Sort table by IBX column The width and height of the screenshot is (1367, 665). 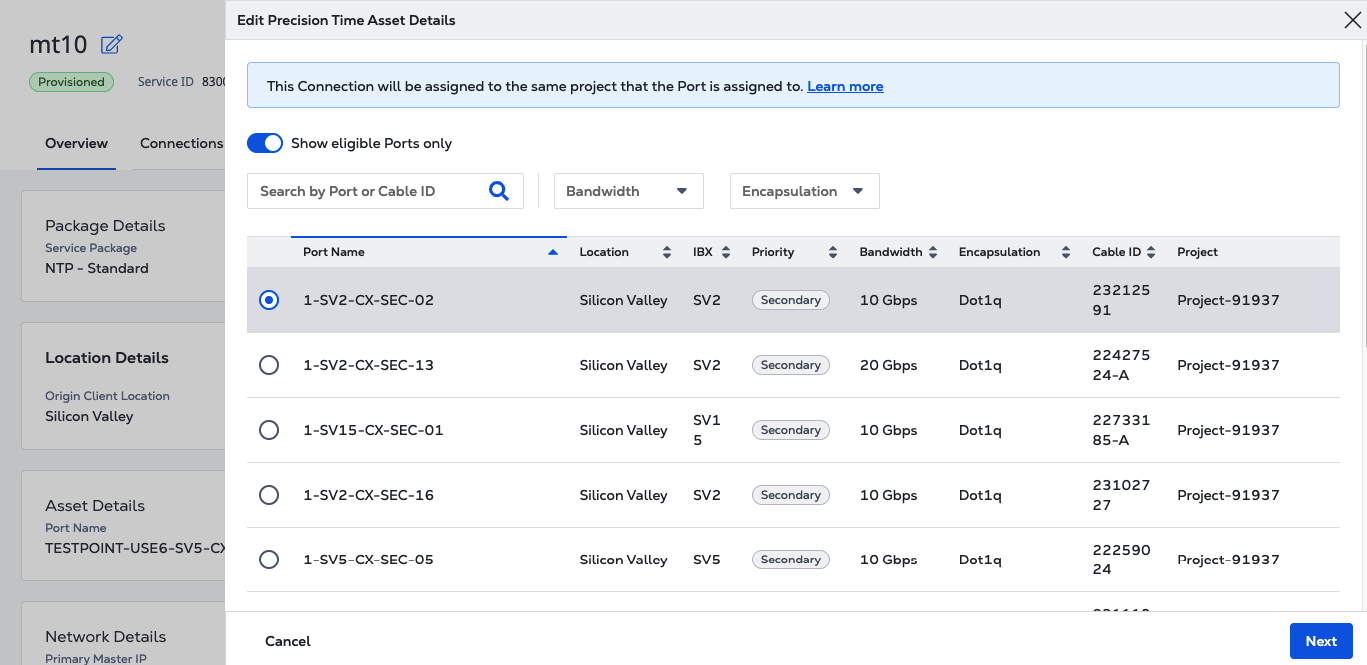point(726,253)
